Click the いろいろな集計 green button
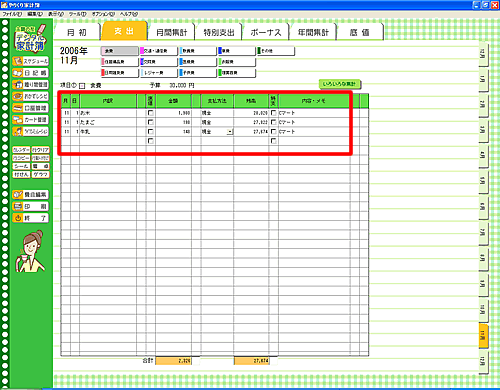Image resolution: width=500 pixels, height=390 pixels. click(340, 84)
